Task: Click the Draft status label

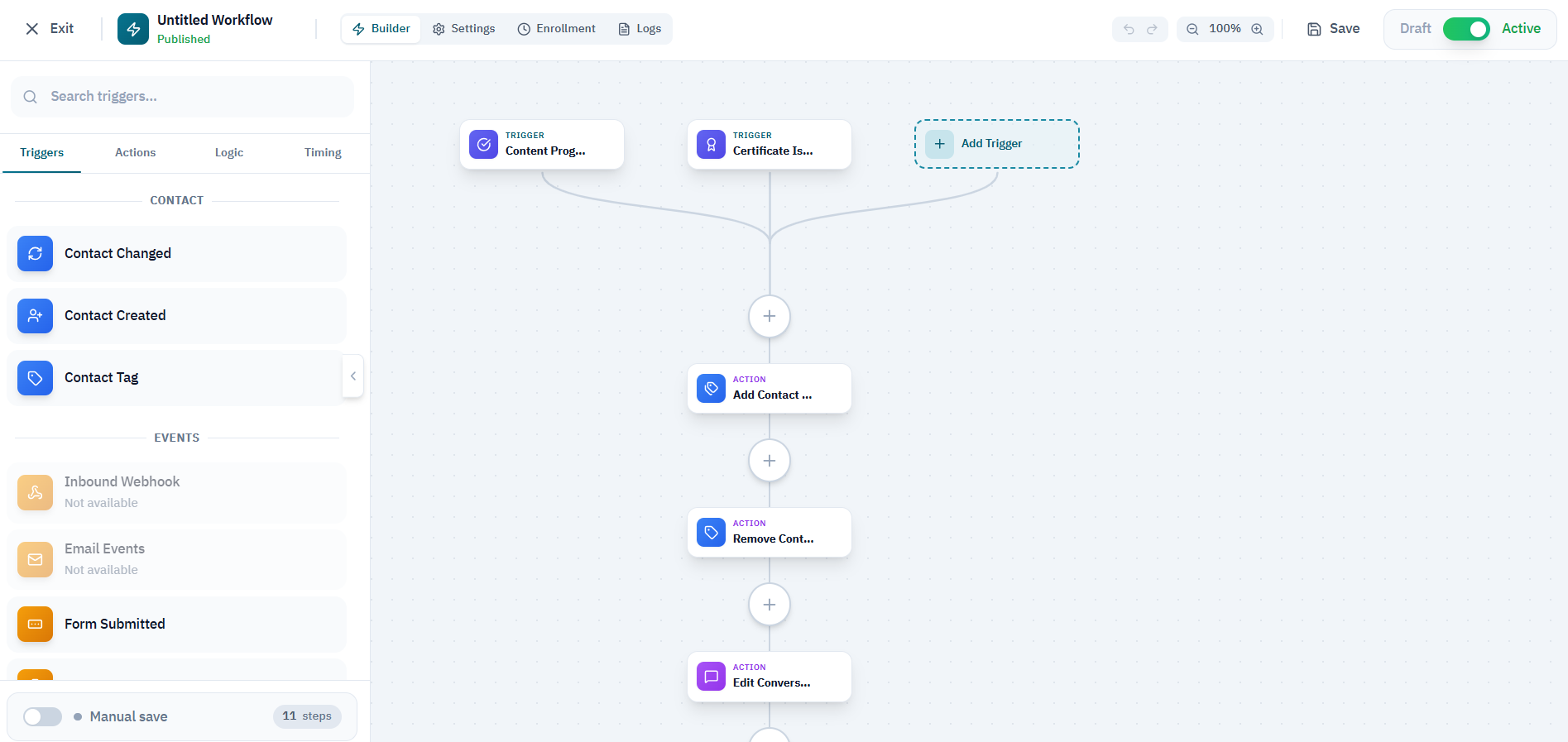Action: click(x=1415, y=29)
